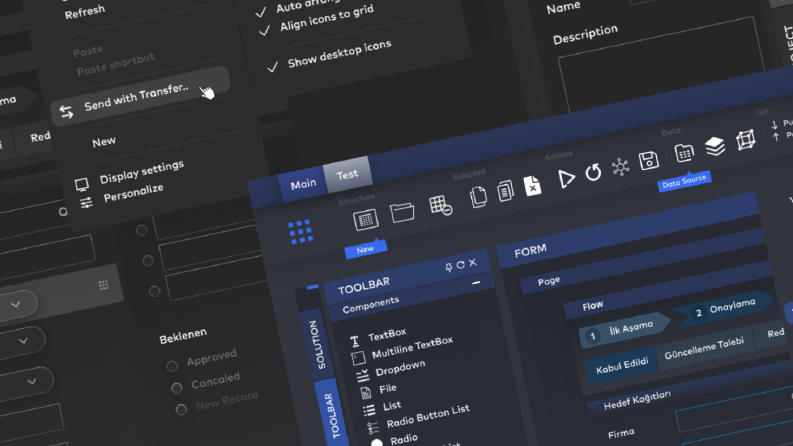Click the Firma input field
The width and height of the screenshot is (793, 446).
(735, 411)
